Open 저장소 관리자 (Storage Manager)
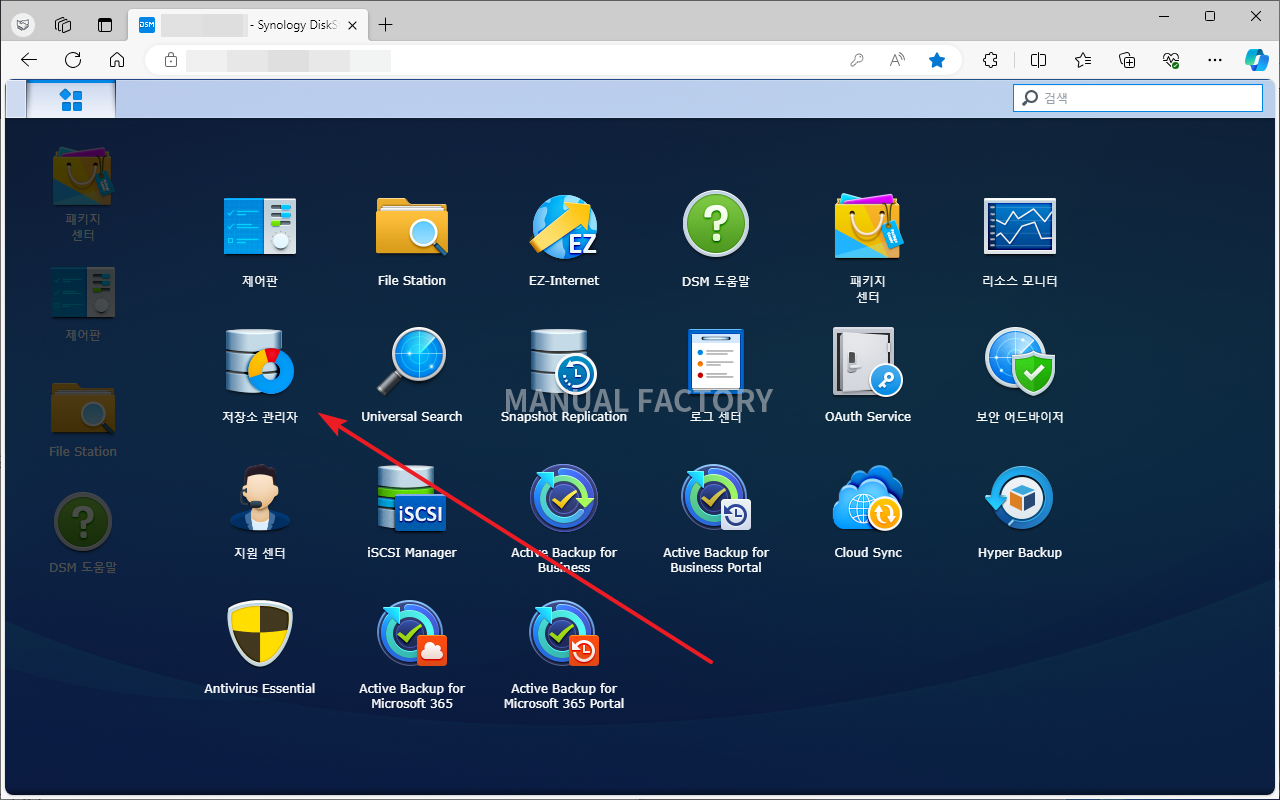This screenshot has width=1280, height=800. point(260,360)
